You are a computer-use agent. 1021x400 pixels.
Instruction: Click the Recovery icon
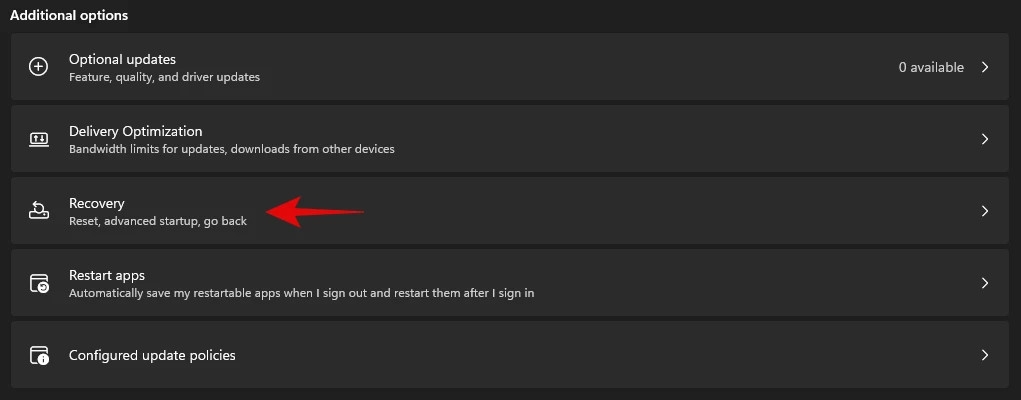click(x=39, y=211)
